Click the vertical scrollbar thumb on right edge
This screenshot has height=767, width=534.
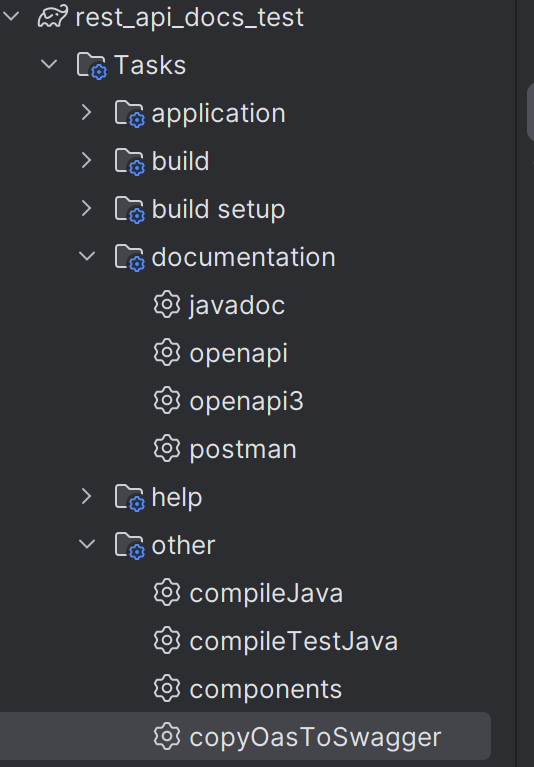[x=530, y=113]
